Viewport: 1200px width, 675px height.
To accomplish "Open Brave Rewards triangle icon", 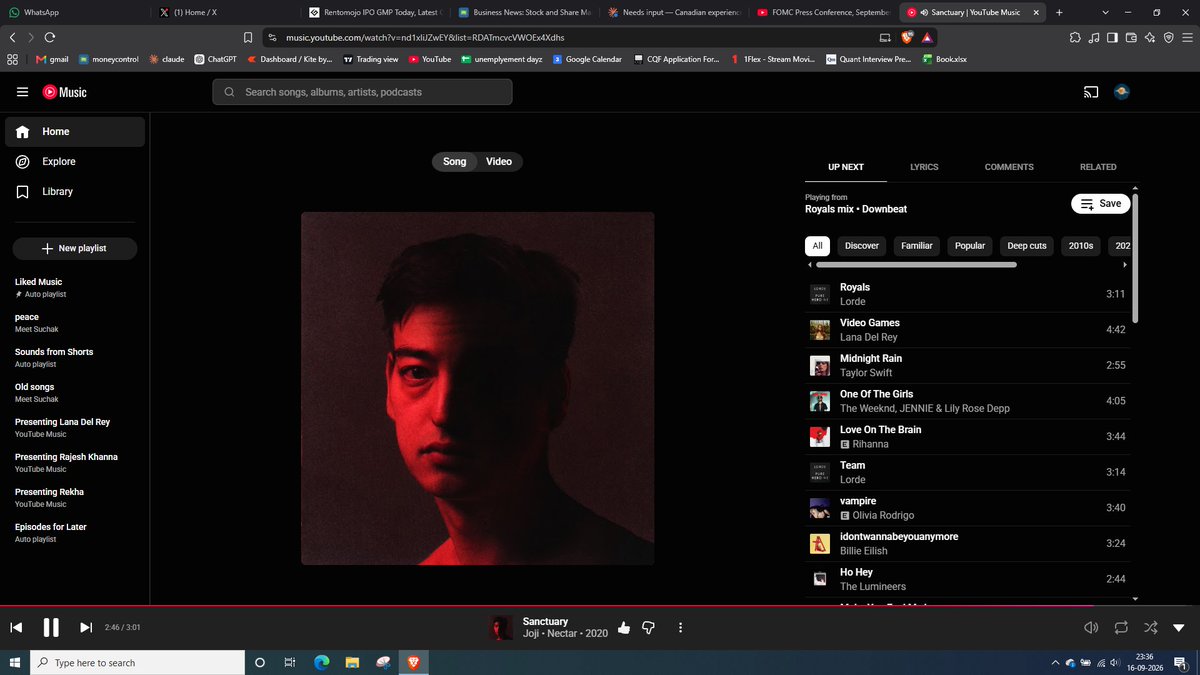I will pyautogui.click(x=927, y=37).
